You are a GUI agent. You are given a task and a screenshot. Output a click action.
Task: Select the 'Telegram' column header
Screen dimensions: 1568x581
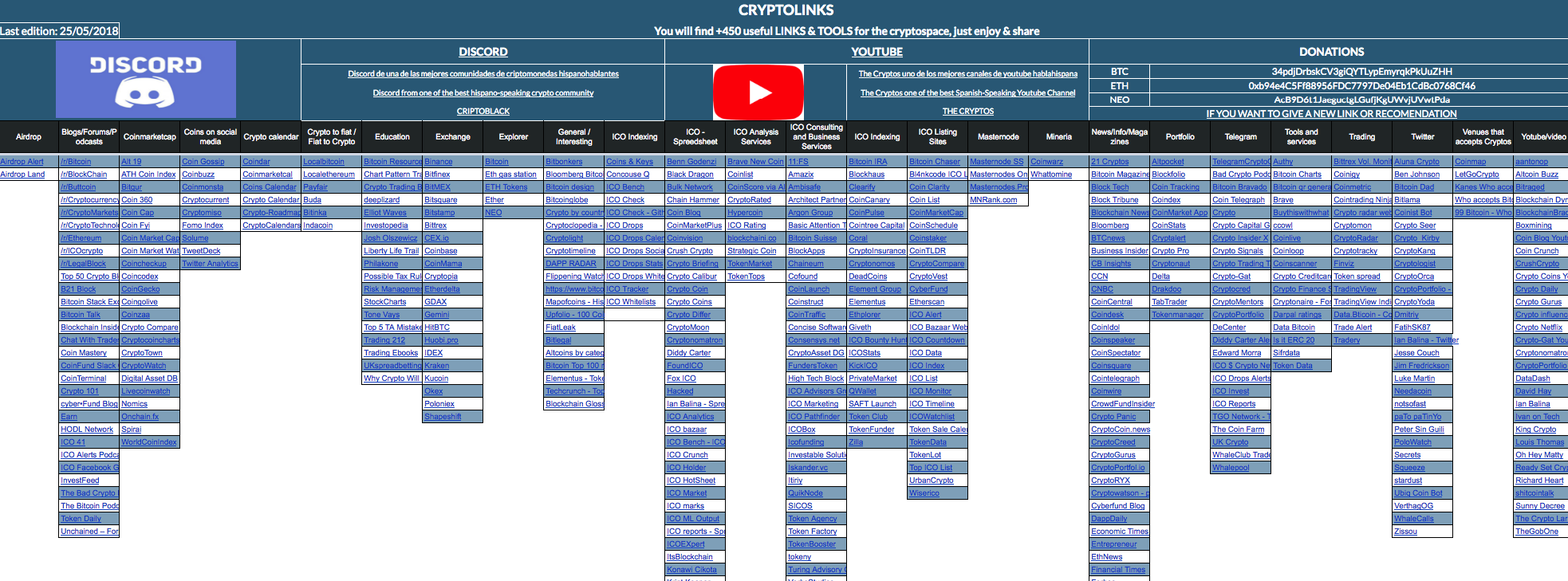click(x=1241, y=137)
